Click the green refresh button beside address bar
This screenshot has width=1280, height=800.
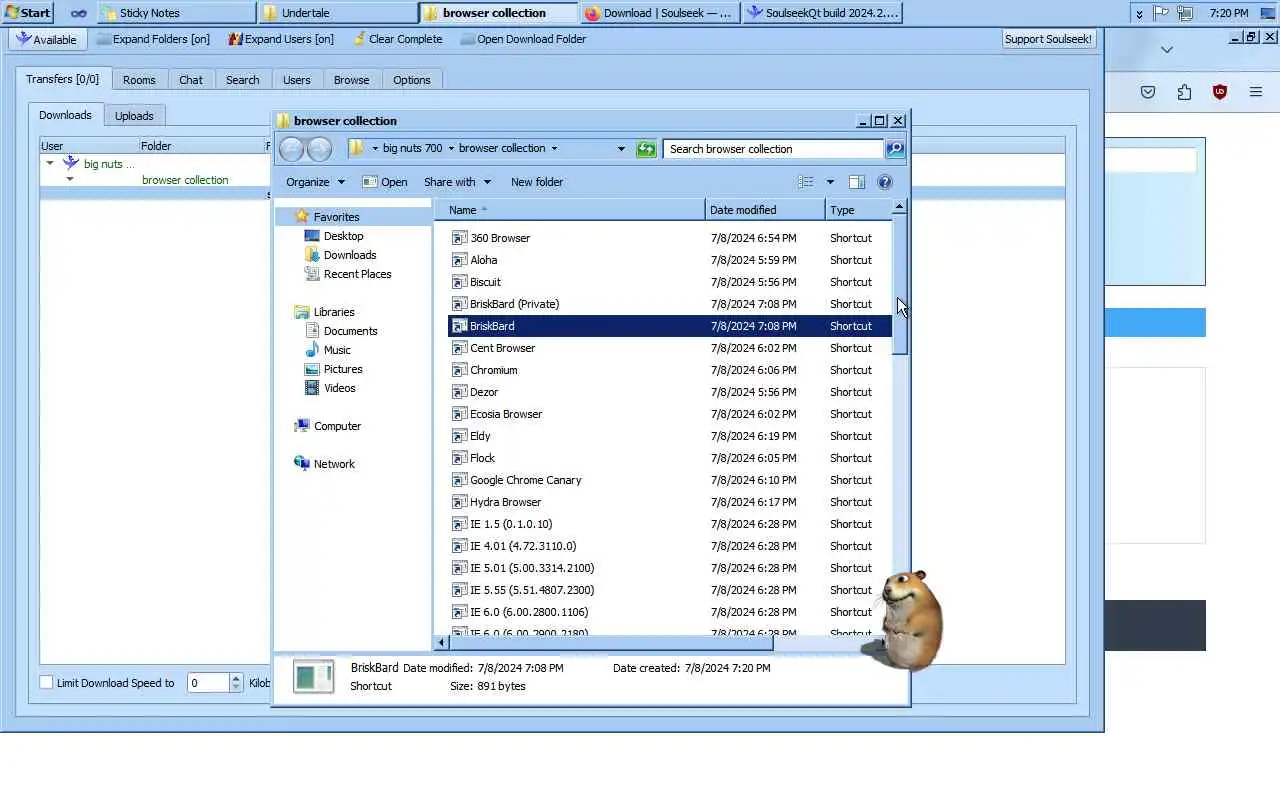click(x=646, y=149)
